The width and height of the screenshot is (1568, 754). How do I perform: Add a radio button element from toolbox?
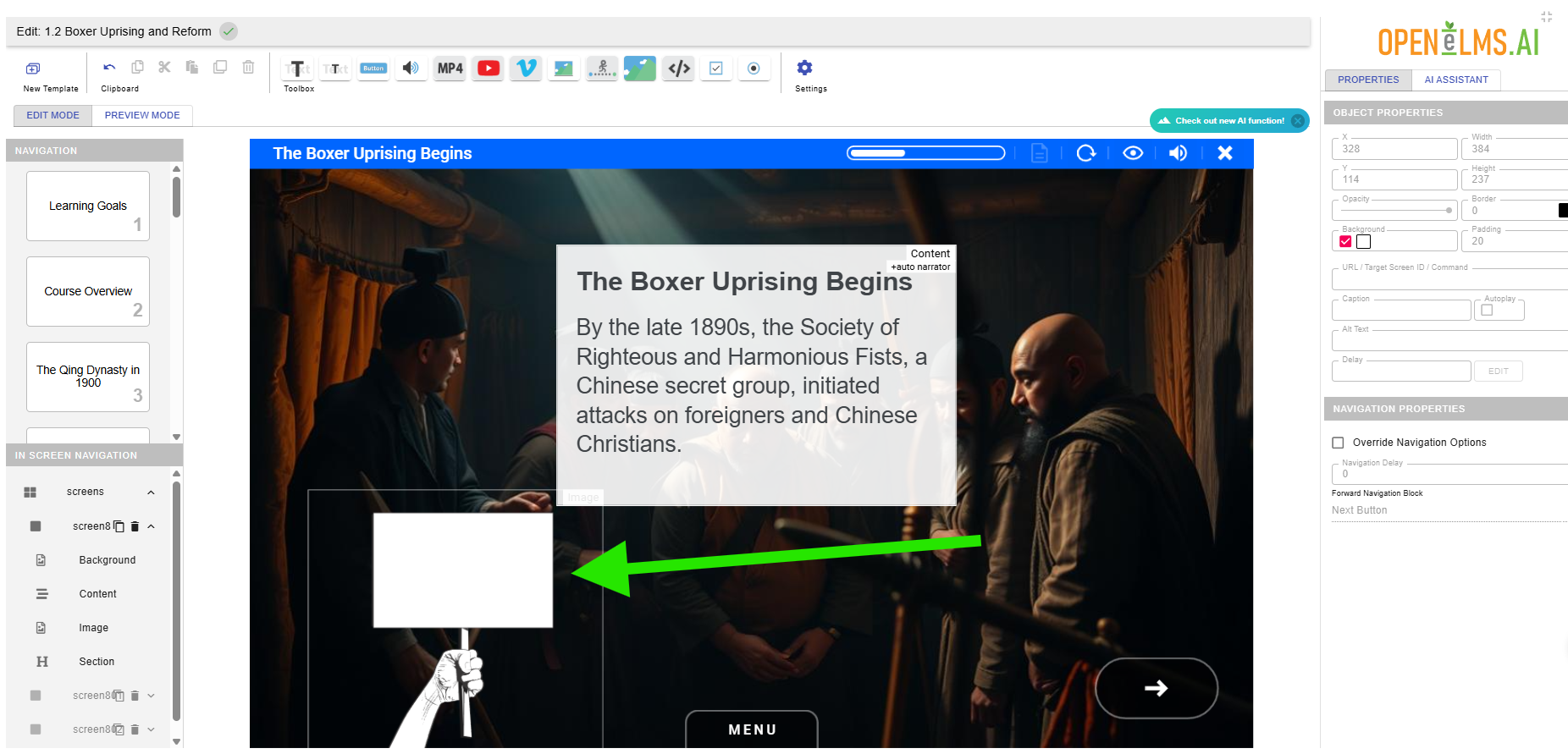pyautogui.click(x=754, y=69)
